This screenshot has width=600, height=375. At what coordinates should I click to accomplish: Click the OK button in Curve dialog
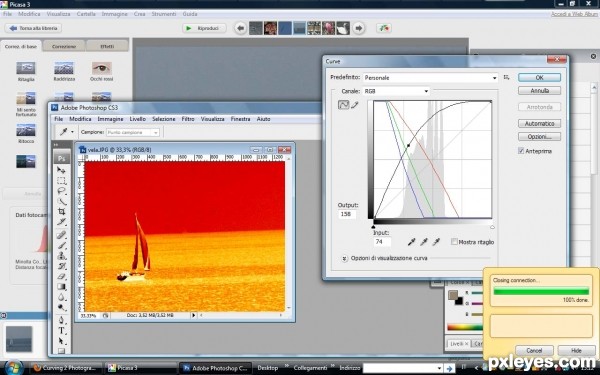(539, 77)
